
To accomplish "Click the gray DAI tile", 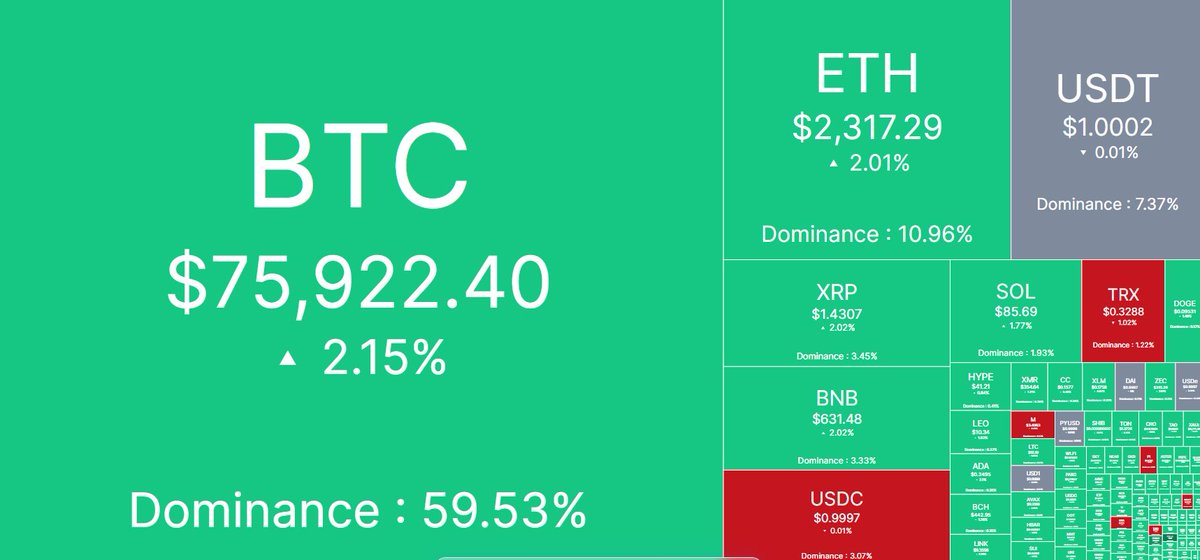I will click(1130, 384).
